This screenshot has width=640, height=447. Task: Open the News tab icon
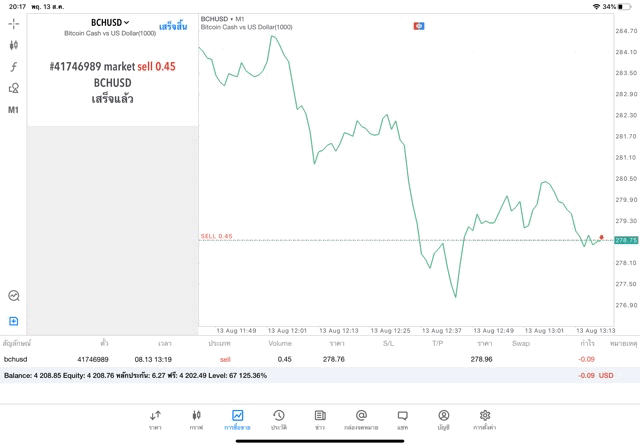(319, 418)
